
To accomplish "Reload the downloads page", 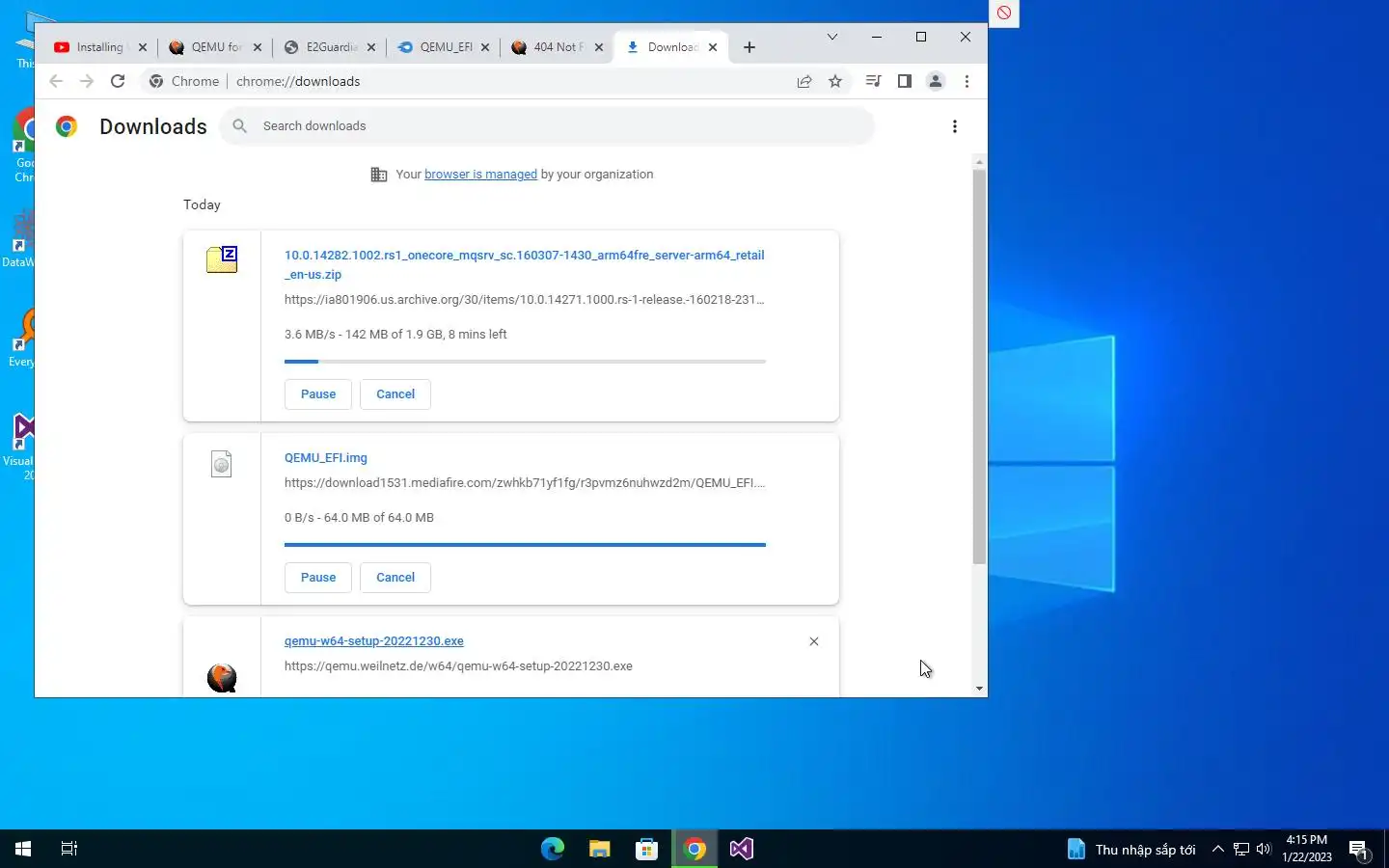I will click(x=118, y=81).
